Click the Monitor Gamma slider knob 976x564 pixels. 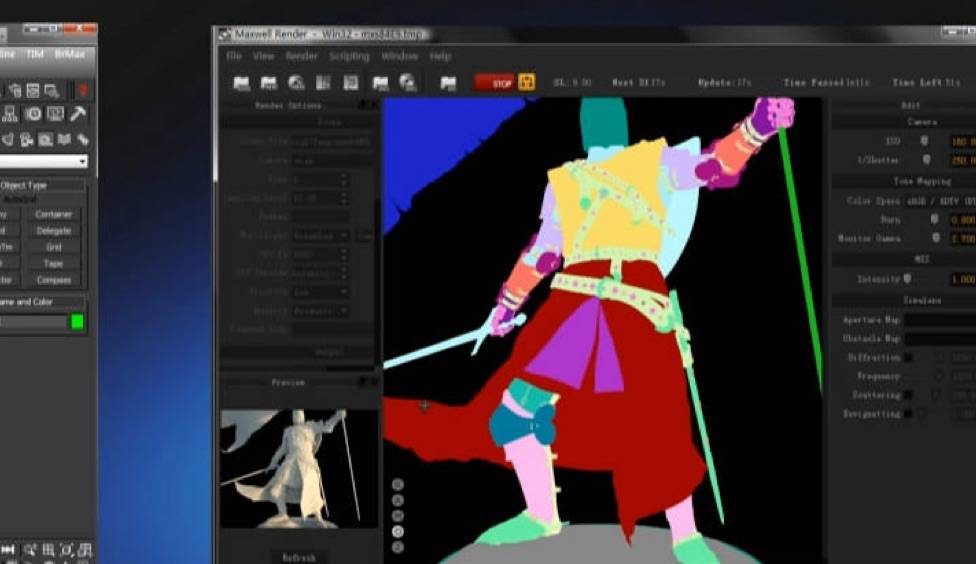(x=936, y=238)
